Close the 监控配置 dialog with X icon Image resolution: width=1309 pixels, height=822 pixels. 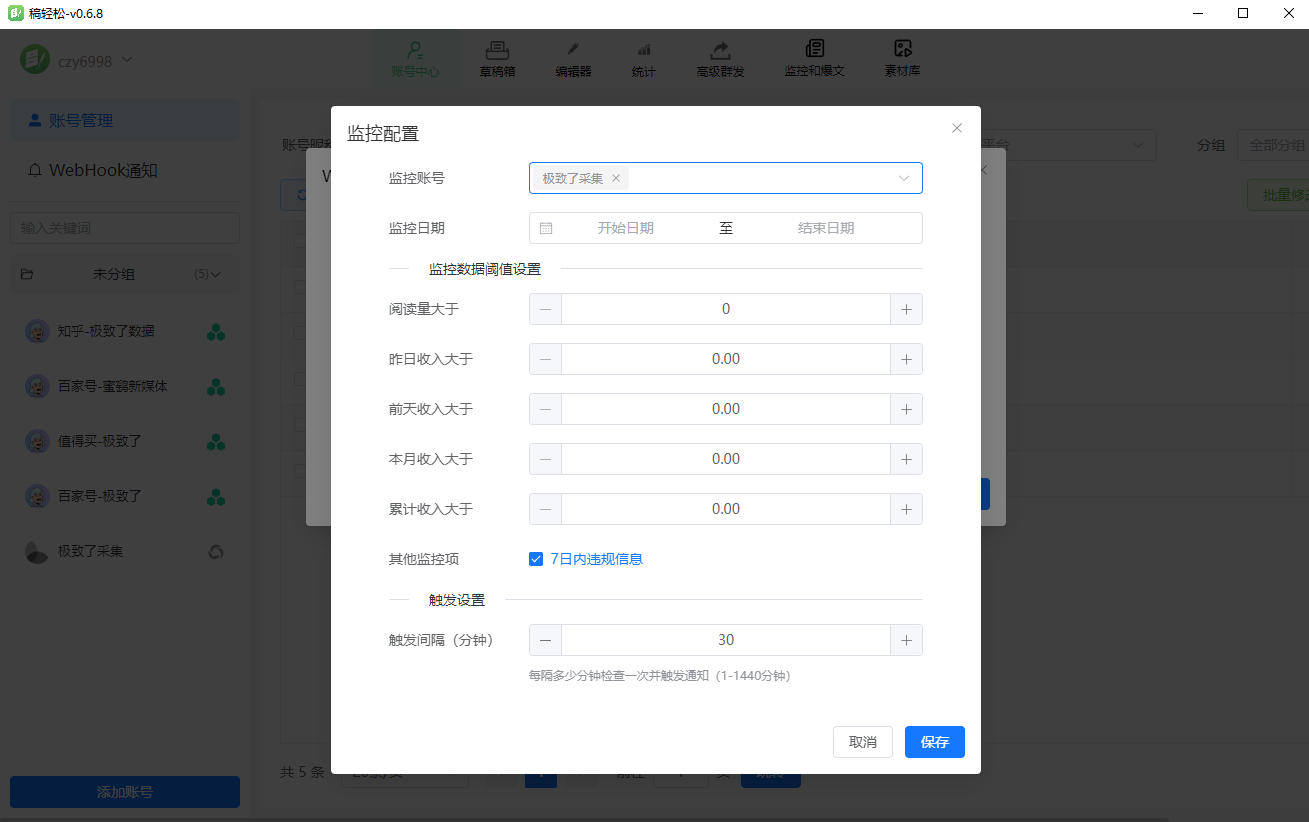(957, 128)
